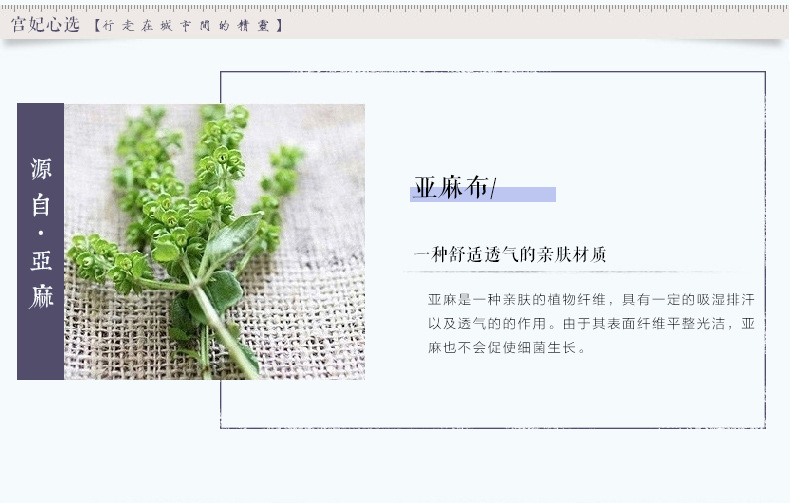Viewport: 790px width, 503px height.
Task: Click the line starting 亚麻是一种亲肤的植物纤维
Action: 591,300
